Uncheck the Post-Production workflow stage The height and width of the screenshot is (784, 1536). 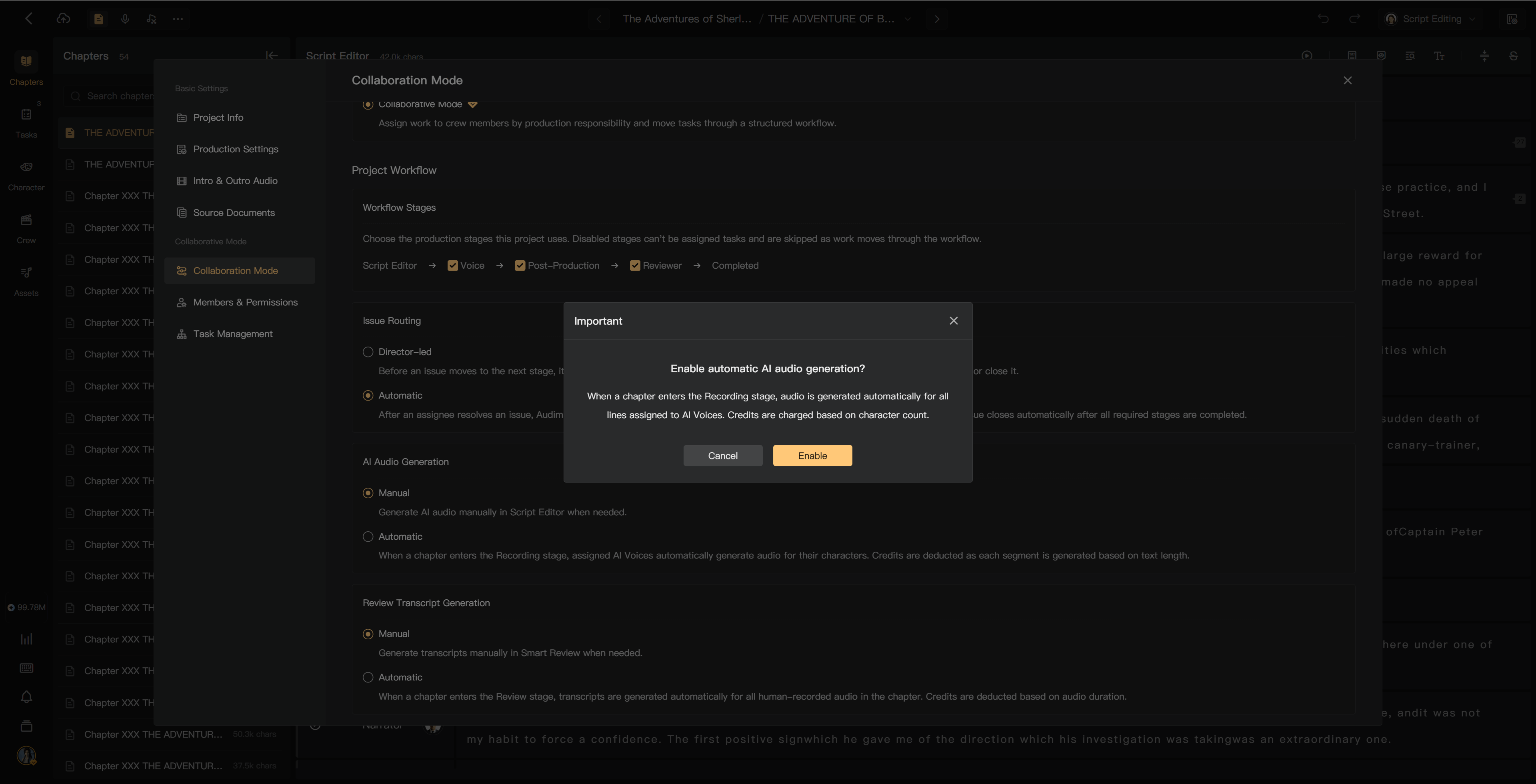[x=520, y=265]
